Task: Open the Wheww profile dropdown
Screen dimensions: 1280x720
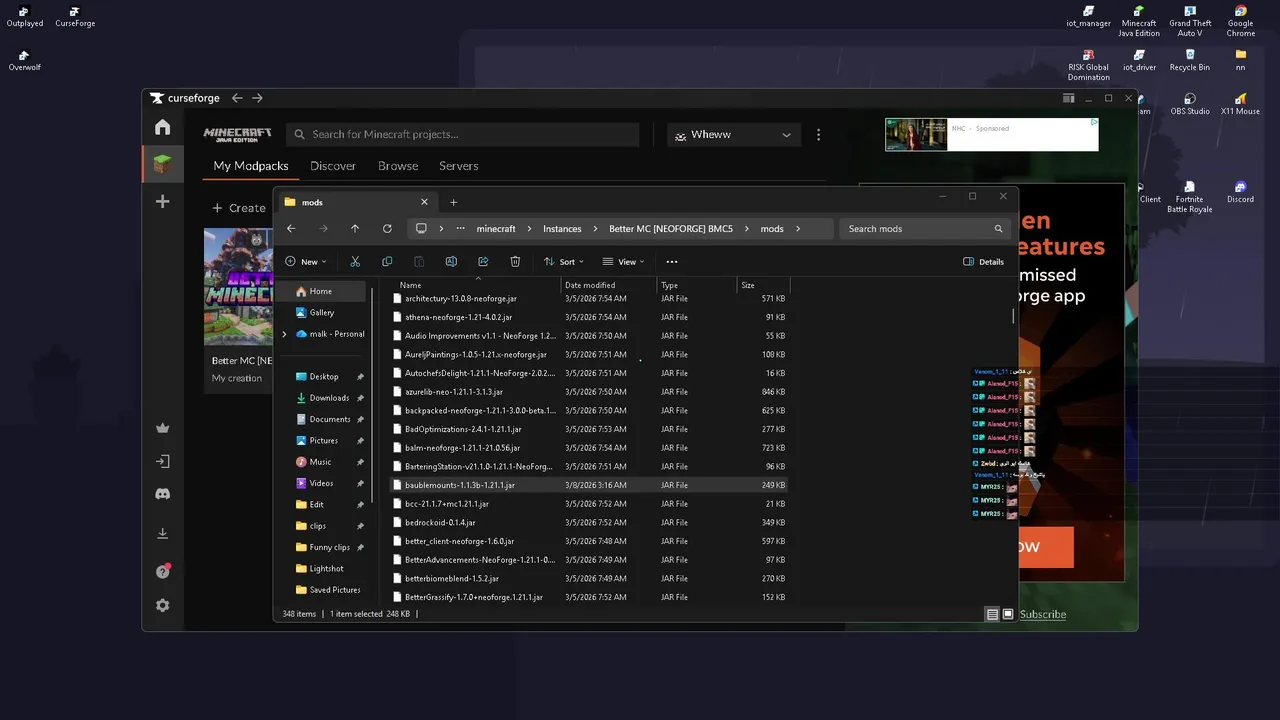Action: [734, 135]
